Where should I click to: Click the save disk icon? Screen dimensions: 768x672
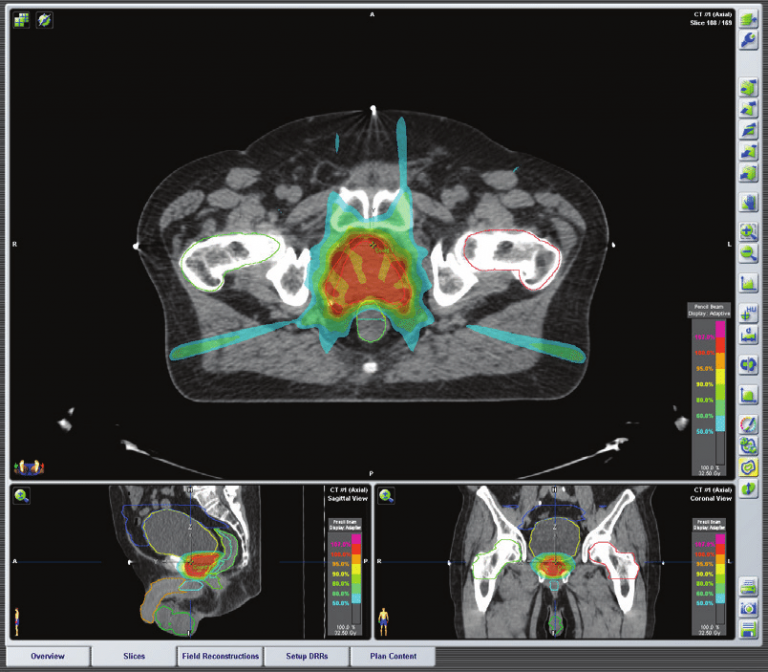click(x=748, y=629)
